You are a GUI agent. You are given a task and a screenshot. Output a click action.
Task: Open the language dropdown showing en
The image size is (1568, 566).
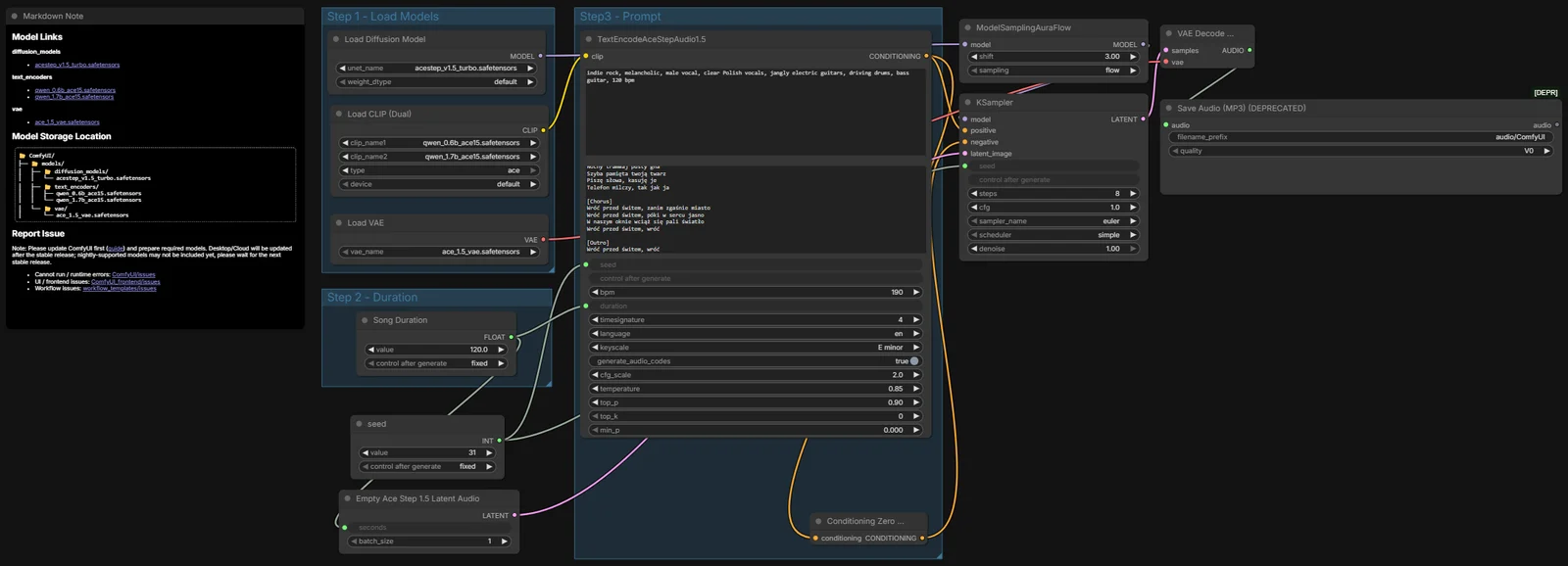[x=756, y=334]
